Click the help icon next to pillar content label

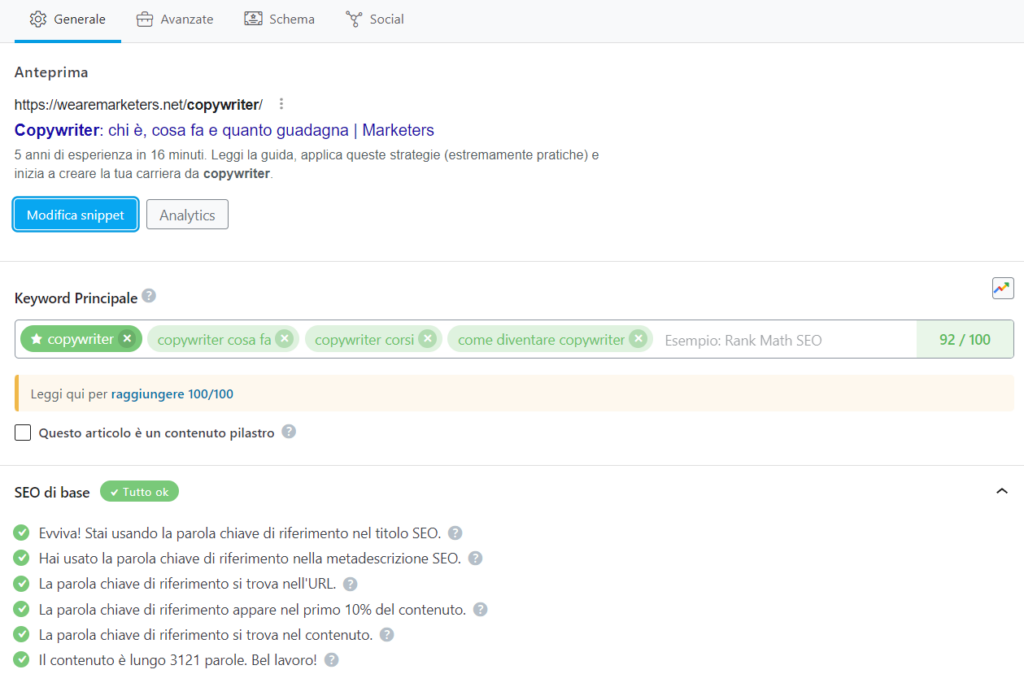coord(289,432)
